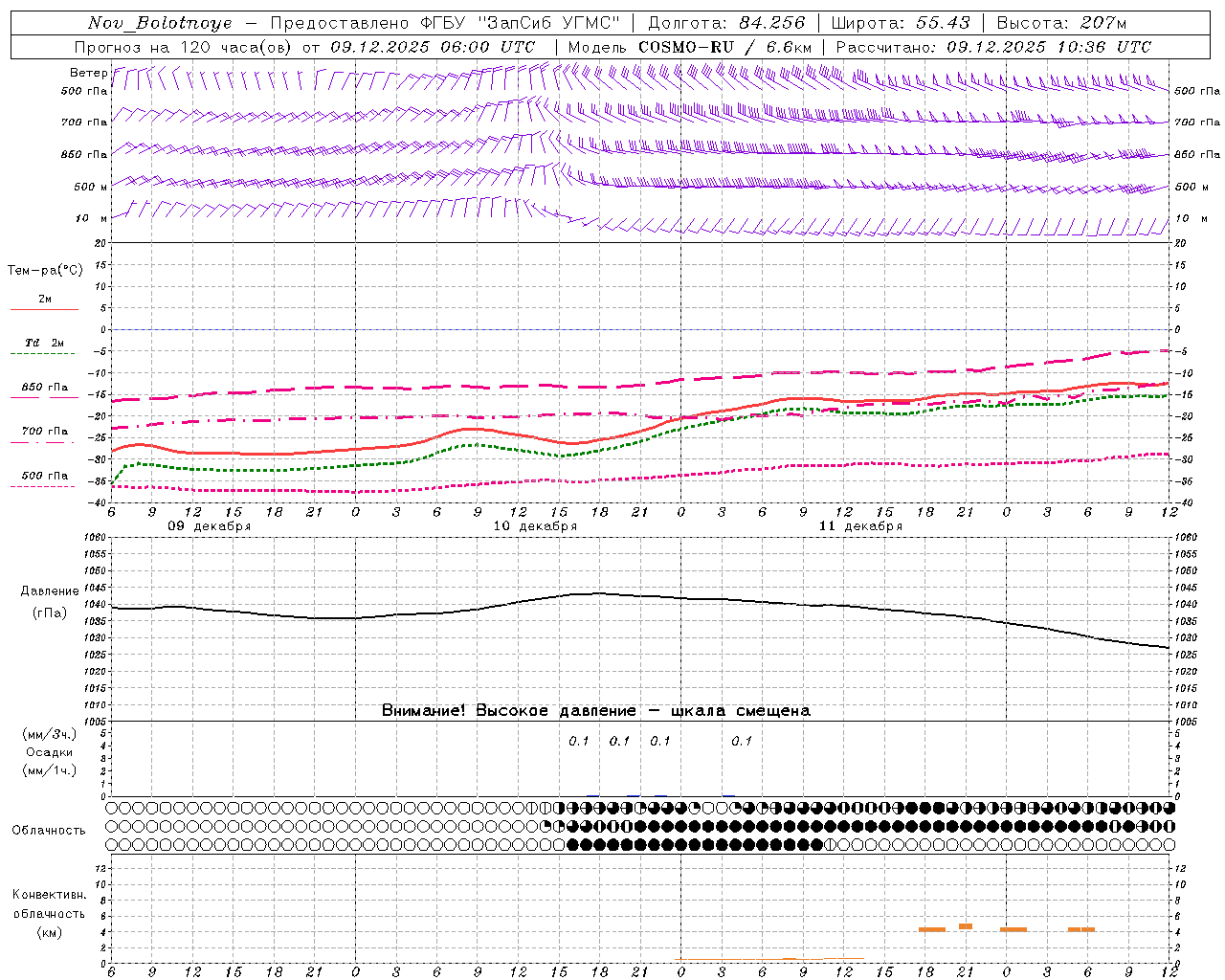Click the warning Внимание! Высокое давление — шкала смещена
The image size is (1225, 980).
point(596,711)
